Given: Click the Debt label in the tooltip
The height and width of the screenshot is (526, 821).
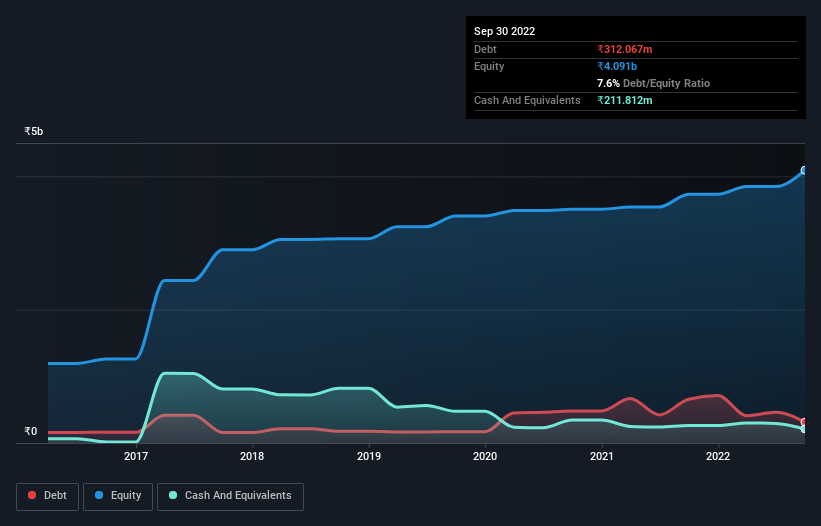Looking at the screenshot, I should pyautogui.click(x=485, y=49).
